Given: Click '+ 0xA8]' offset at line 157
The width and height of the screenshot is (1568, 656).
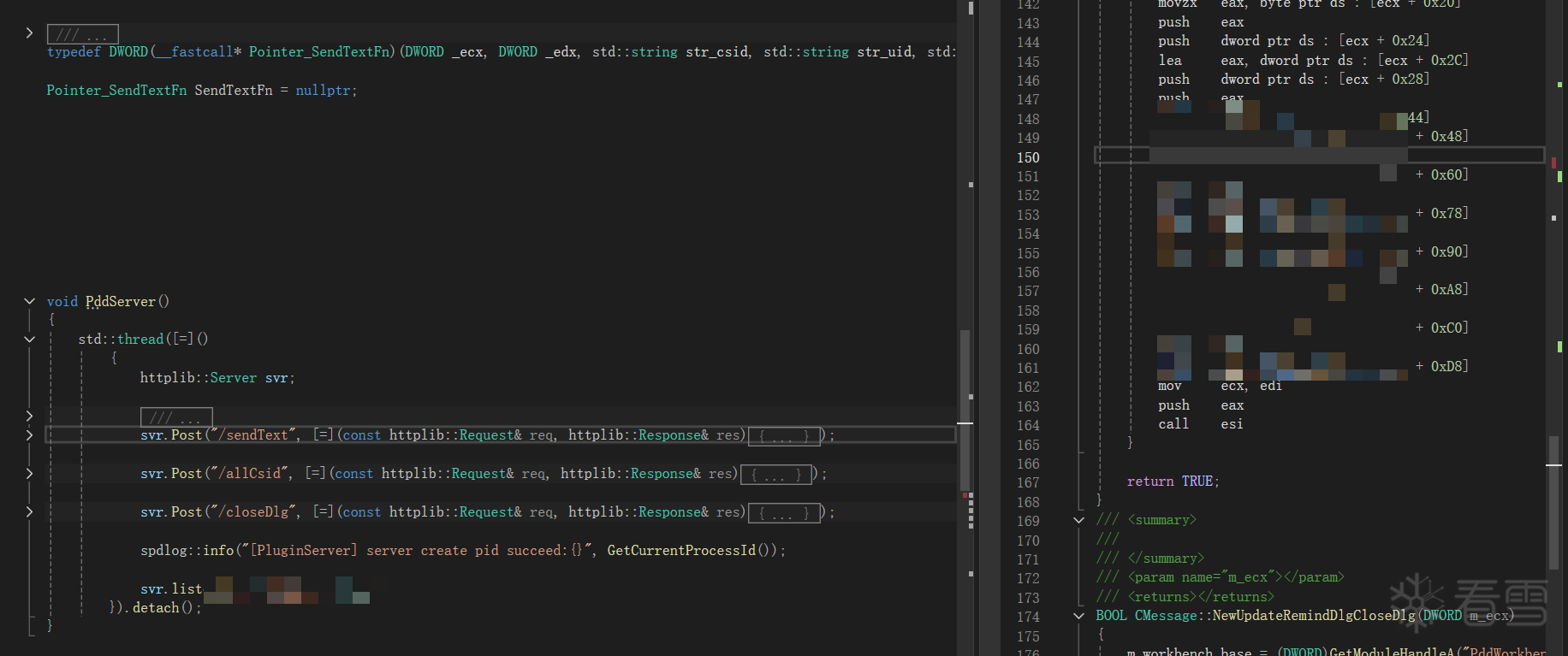Looking at the screenshot, I should click(1441, 290).
